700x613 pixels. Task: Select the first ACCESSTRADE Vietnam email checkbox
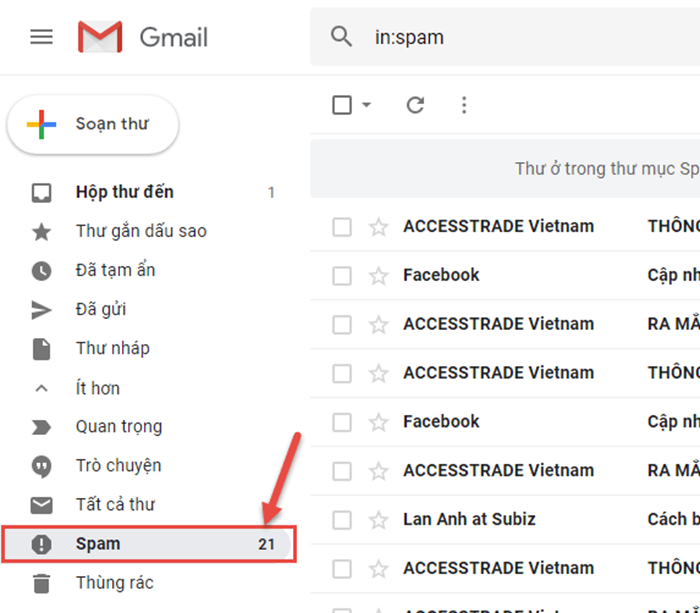click(342, 227)
